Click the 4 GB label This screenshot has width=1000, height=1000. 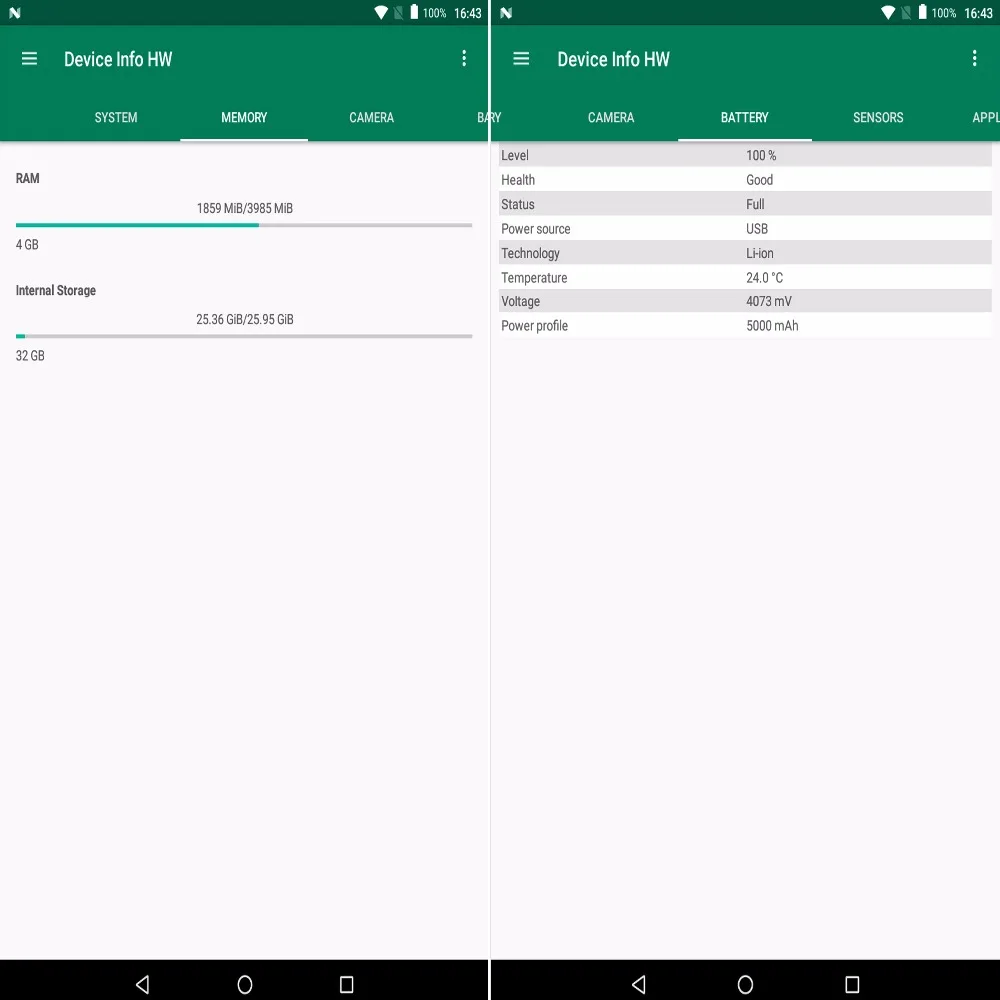(x=27, y=245)
